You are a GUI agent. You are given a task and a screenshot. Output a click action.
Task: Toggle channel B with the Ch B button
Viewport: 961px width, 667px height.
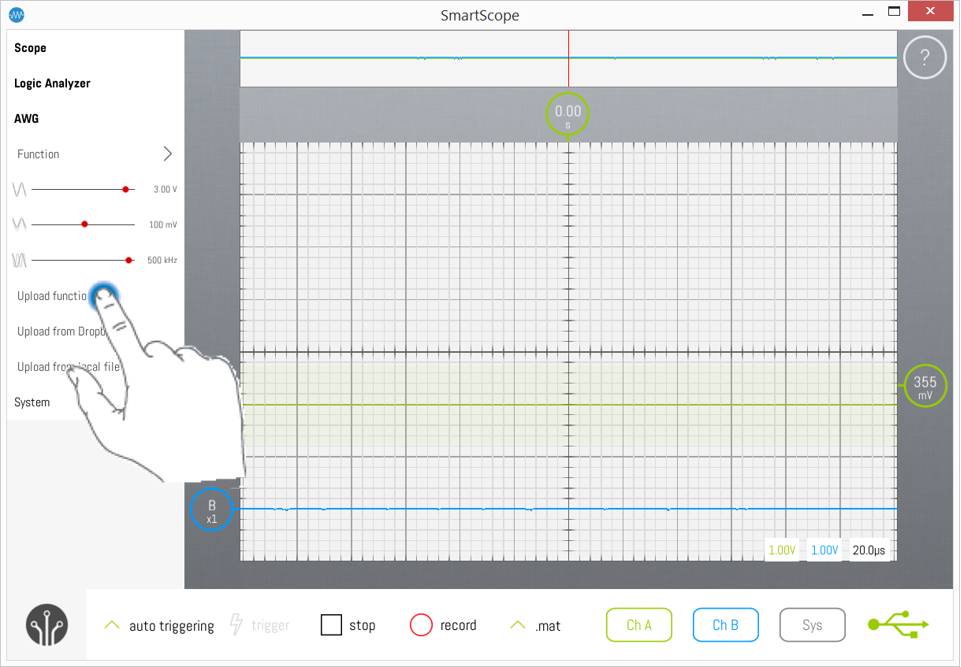pyautogui.click(x=725, y=625)
